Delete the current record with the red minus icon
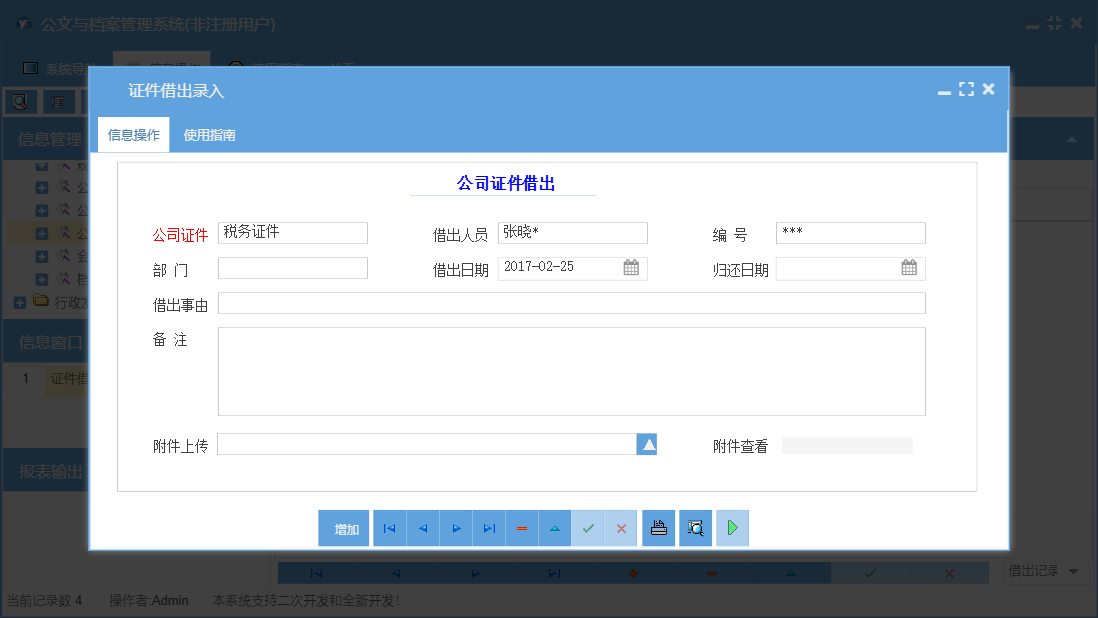 (522, 528)
